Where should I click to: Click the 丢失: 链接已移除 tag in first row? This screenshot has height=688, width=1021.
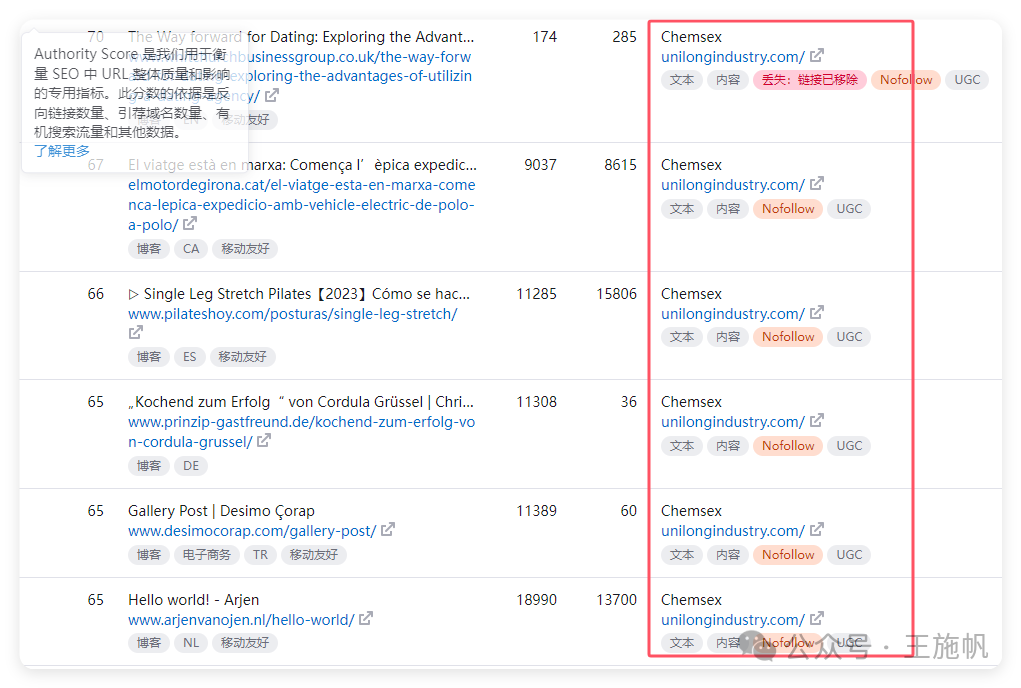(x=809, y=80)
